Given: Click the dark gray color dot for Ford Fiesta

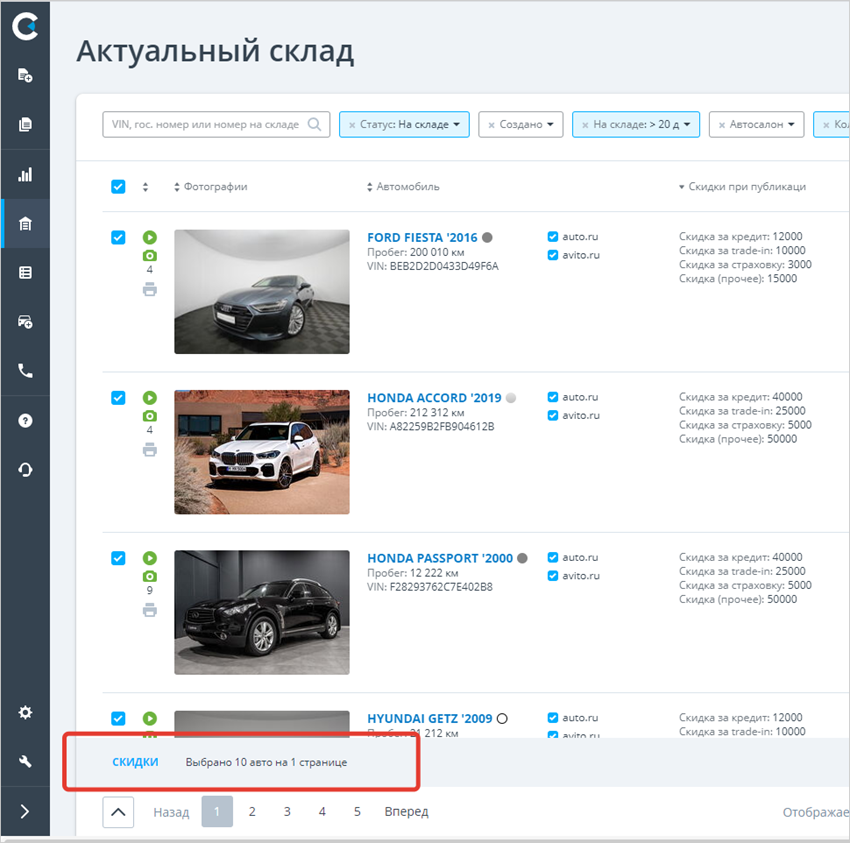Looking at the screenshot, I should pyautogui.click(x=487, y=237).
